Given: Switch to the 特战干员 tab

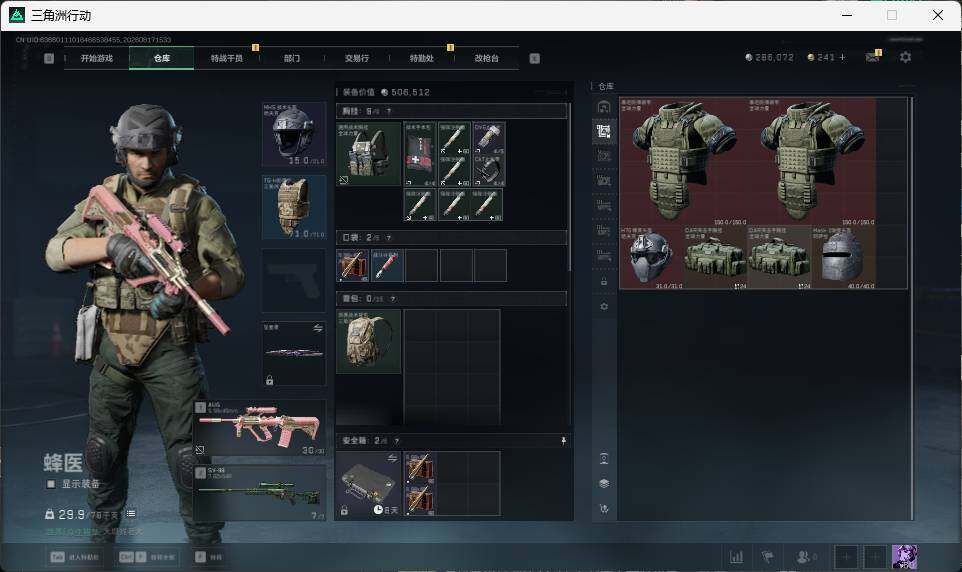Looking at the screenshot, I should point(227,58).
